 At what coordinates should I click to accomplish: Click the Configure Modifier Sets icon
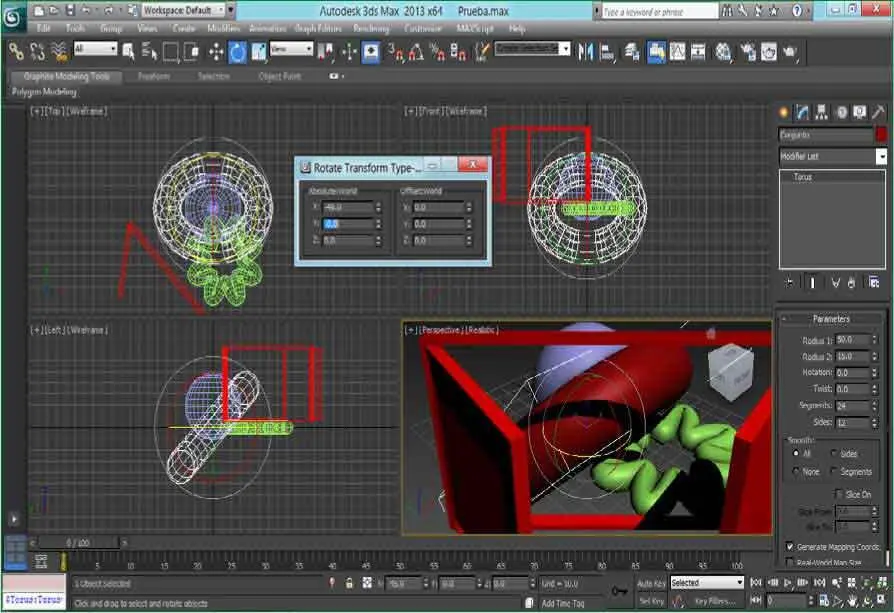pyautogui.click(x=873, y=282)
